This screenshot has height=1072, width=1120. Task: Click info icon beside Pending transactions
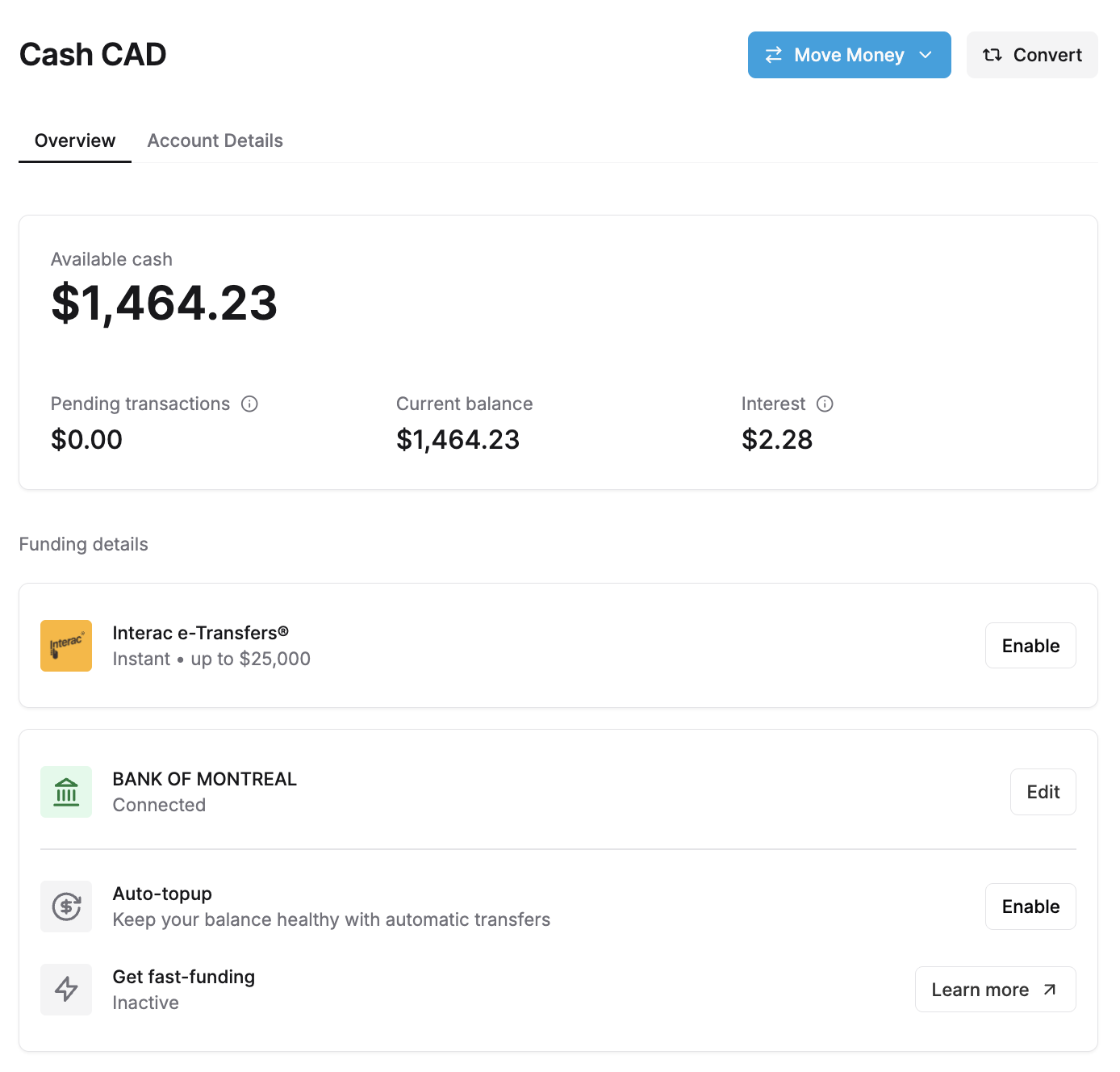[250, 404]
